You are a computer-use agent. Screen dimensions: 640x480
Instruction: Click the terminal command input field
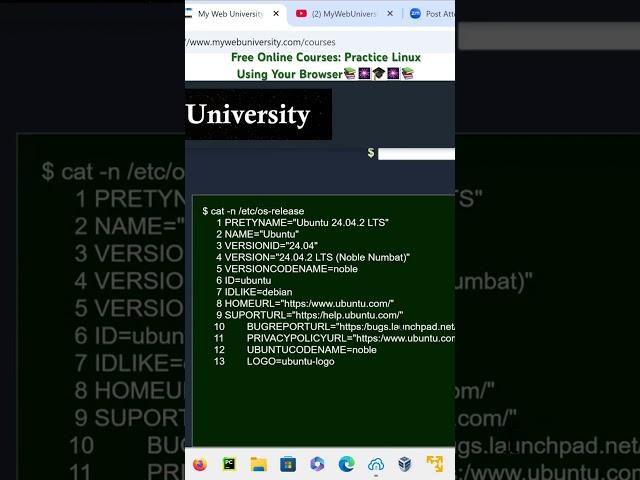[x=416, y=154]
